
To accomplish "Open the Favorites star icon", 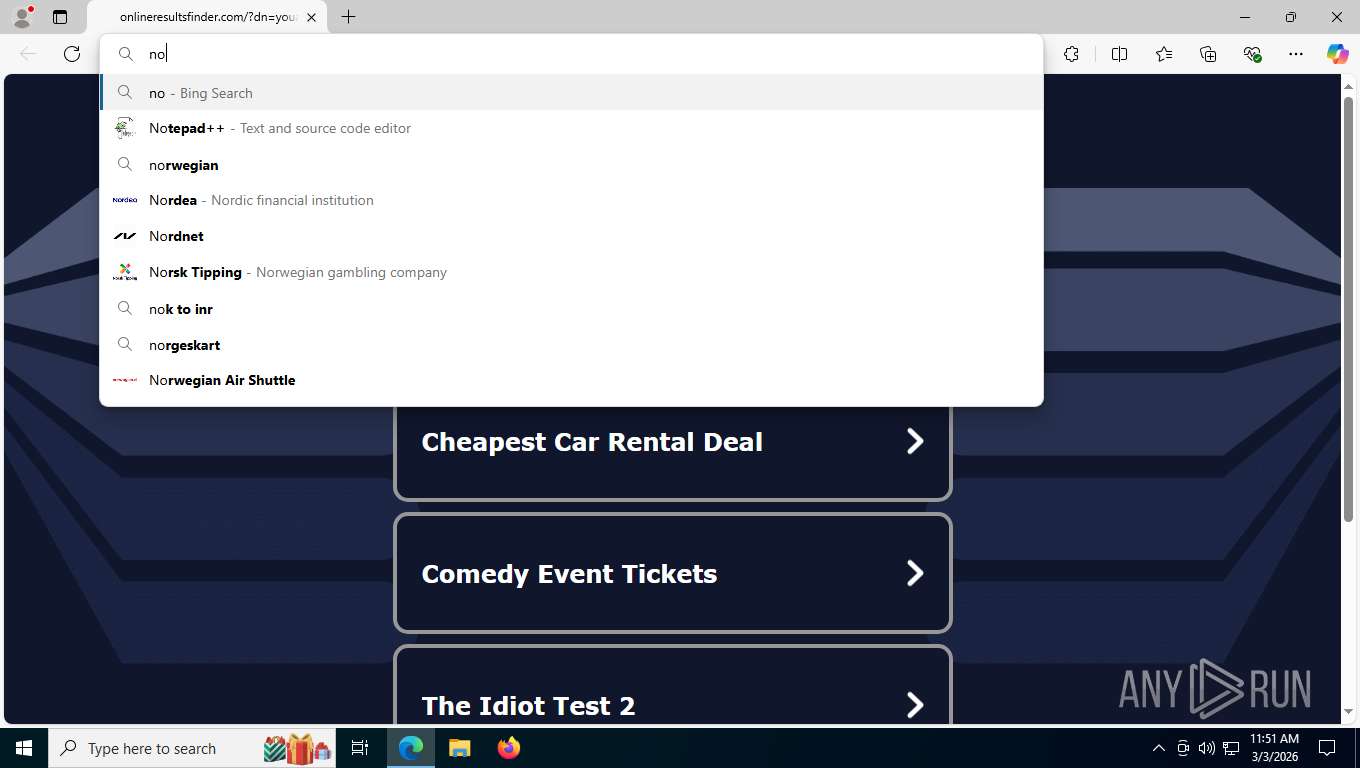I will pyautogui.click(x=1163, y=54).
